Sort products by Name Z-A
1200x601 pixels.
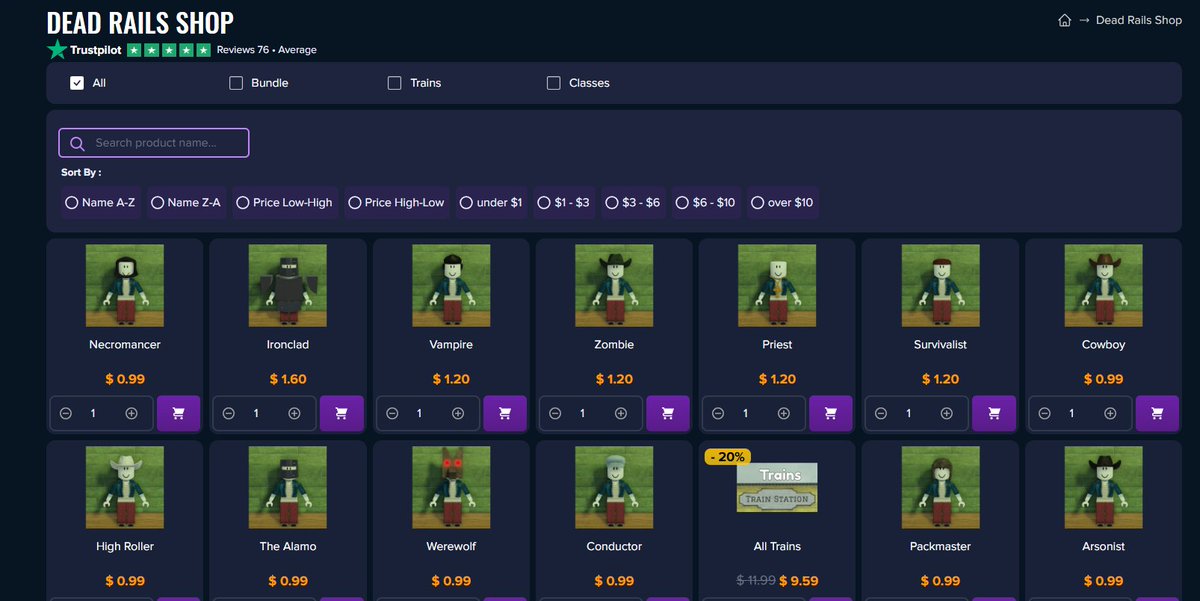pos(186,202)
